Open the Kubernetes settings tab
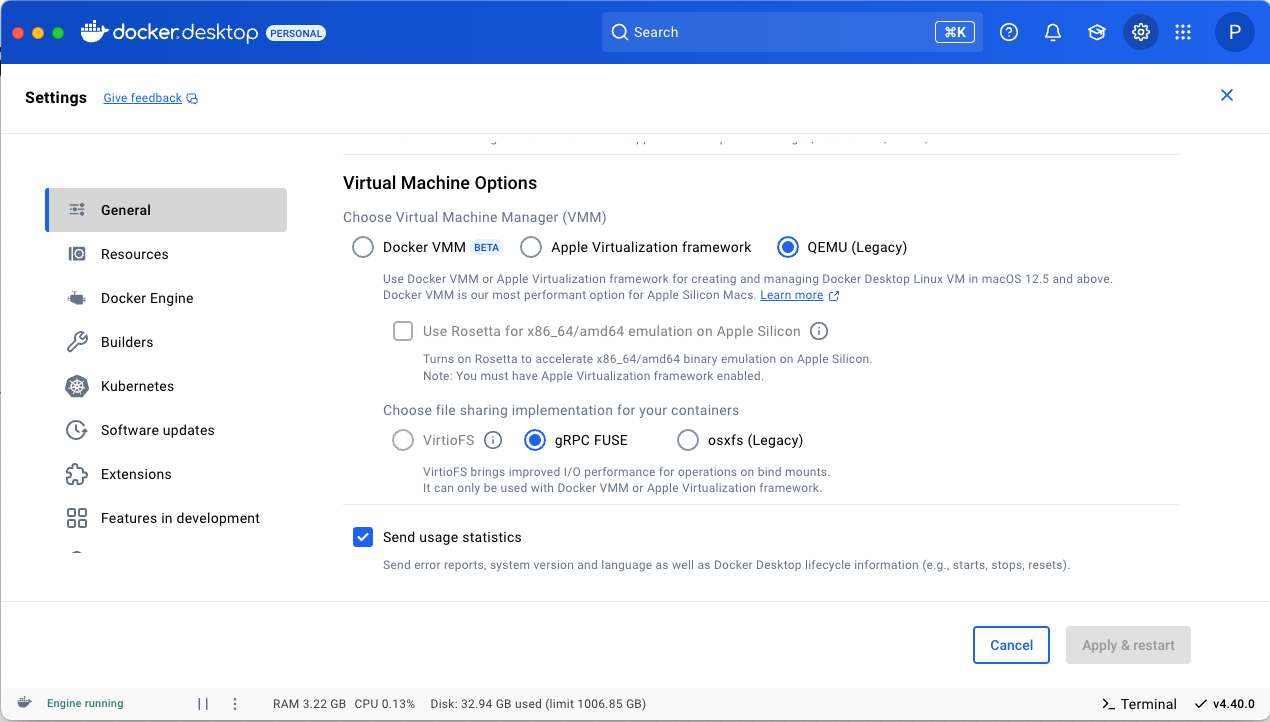The width and height of the screenshot is (1270, 722). tap(166, 386)
